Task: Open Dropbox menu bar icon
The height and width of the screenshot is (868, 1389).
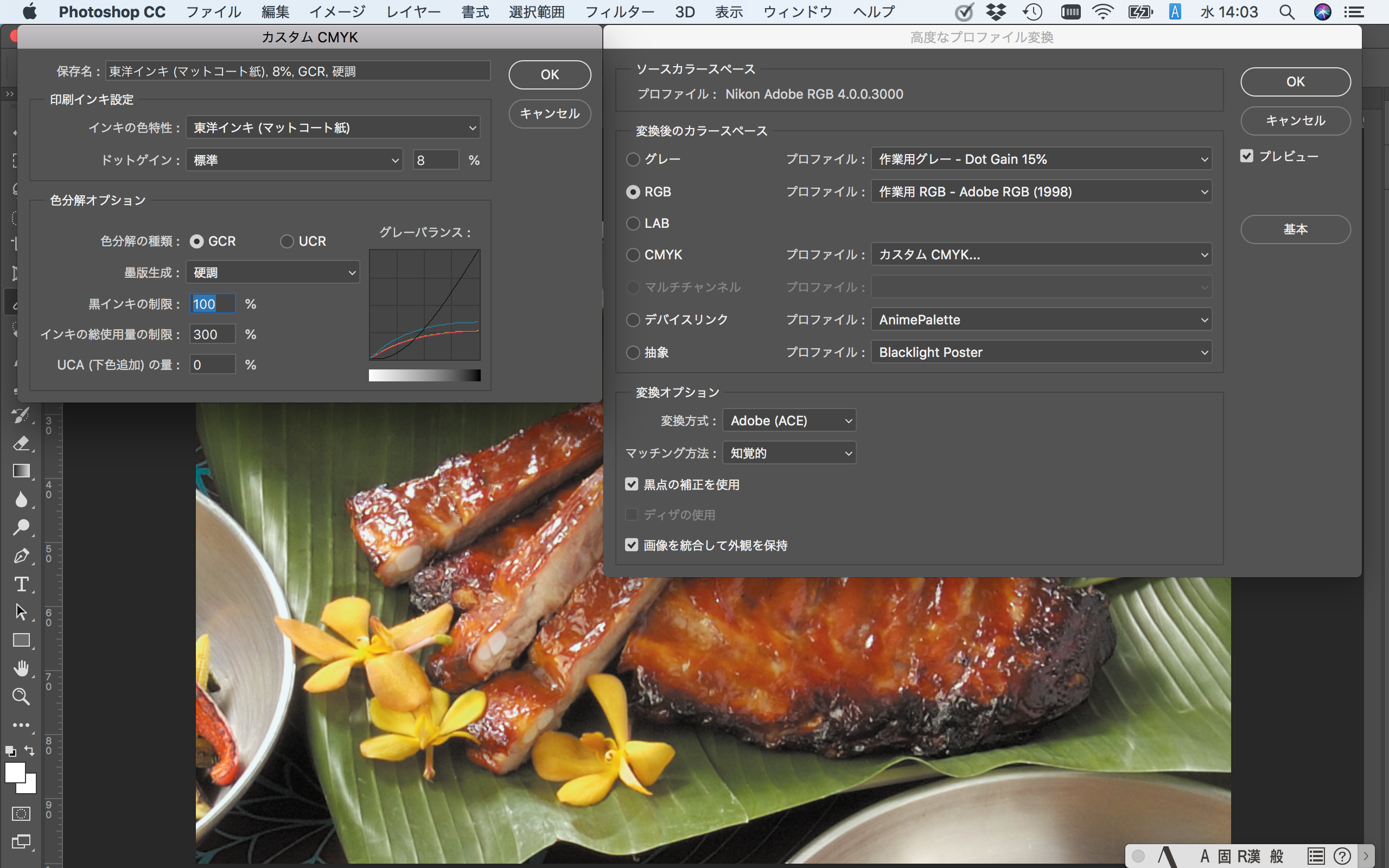Action: point(996,11)
